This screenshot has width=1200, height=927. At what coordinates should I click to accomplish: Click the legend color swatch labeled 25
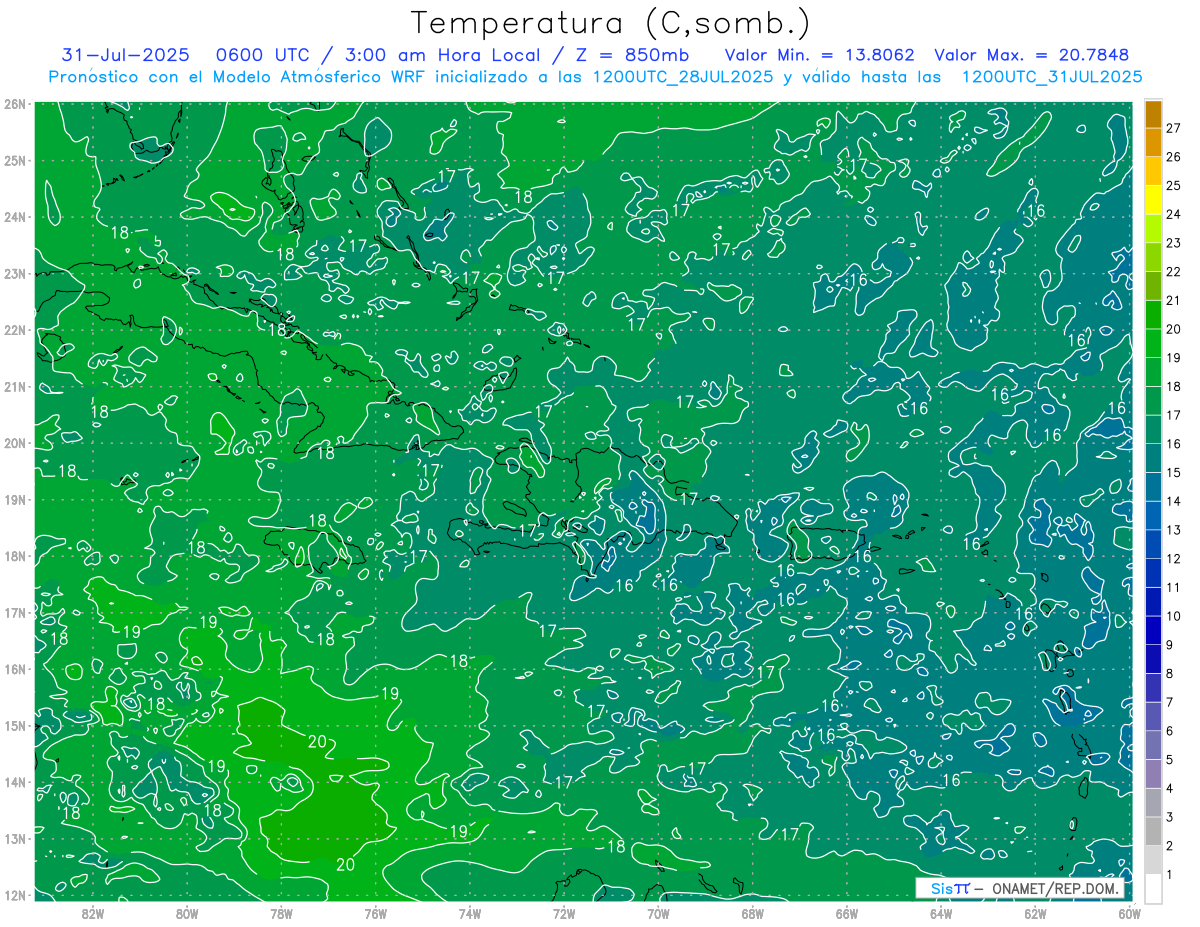[1153, 173]
